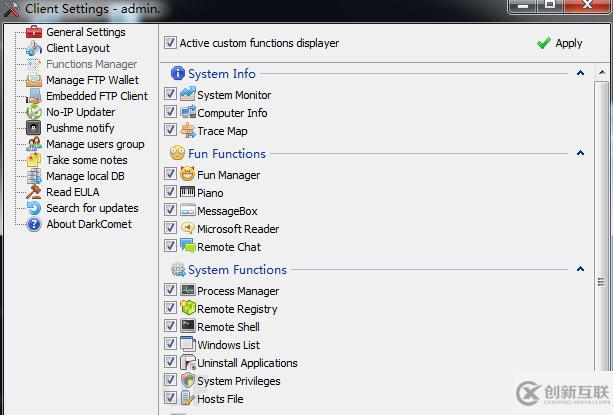Viewport: 613px width, 415px height.
Task: Click the Manage users group icon
Action: tap(34, 144)
